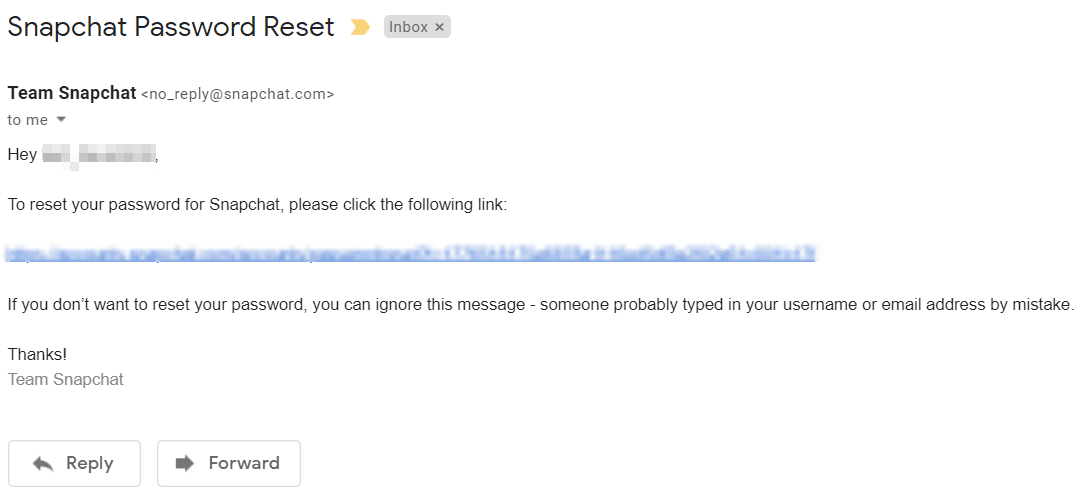
Task: Remove the Inbox label with its X
Action: point(439,28)
